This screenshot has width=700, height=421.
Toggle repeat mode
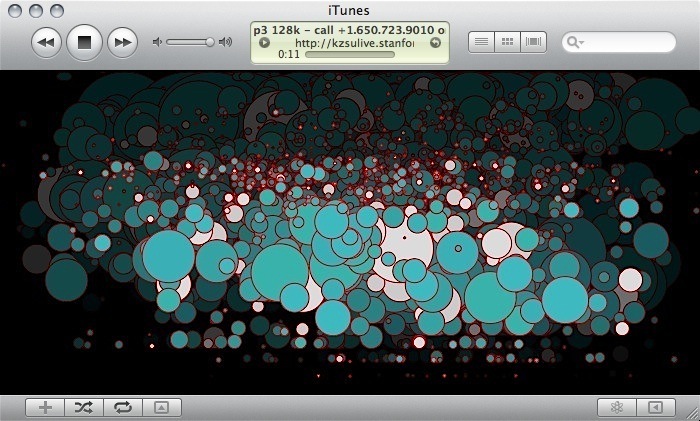click(x=123, y=407)
